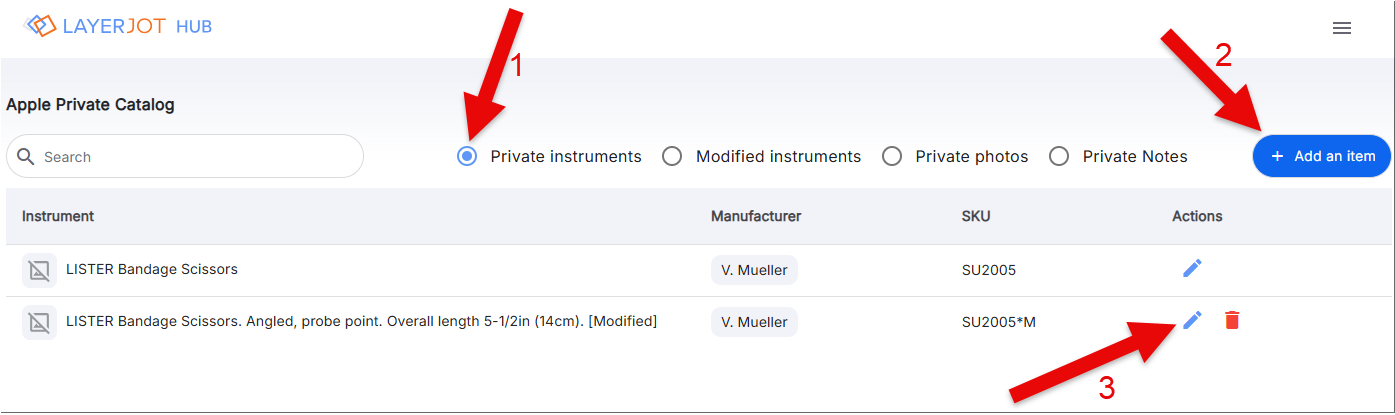The height and width of the screenshot is (415, 1395).
Task: Click the search magnifier icon
Action: coord(26,157)
